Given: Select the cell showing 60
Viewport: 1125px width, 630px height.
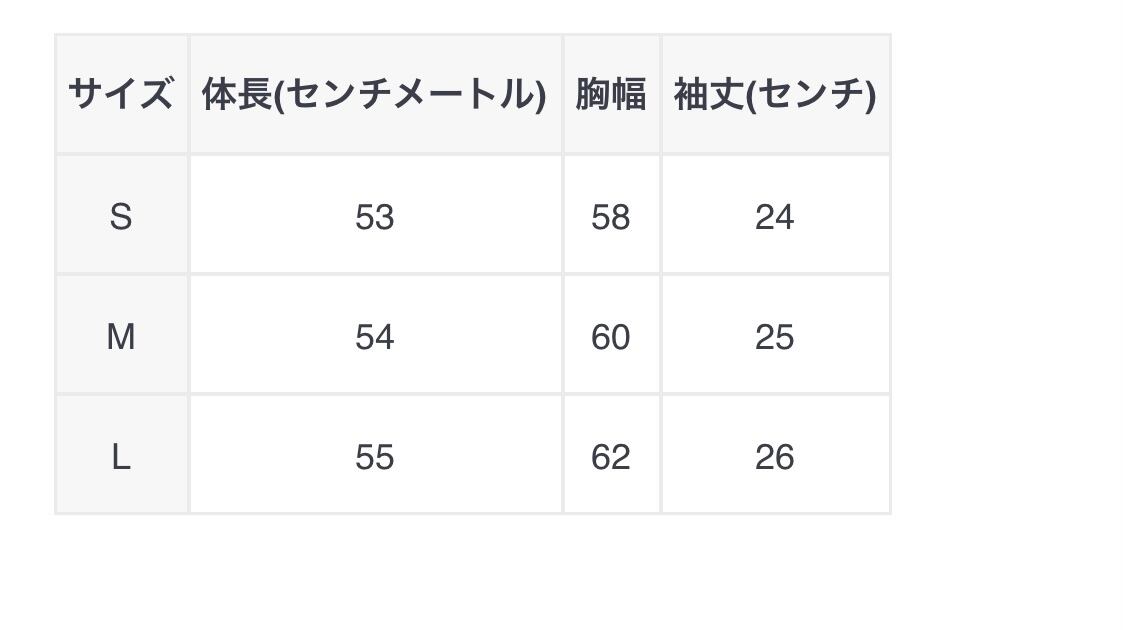Looking at the screenshot, I should pyautogui.click(x=611, y=337).
